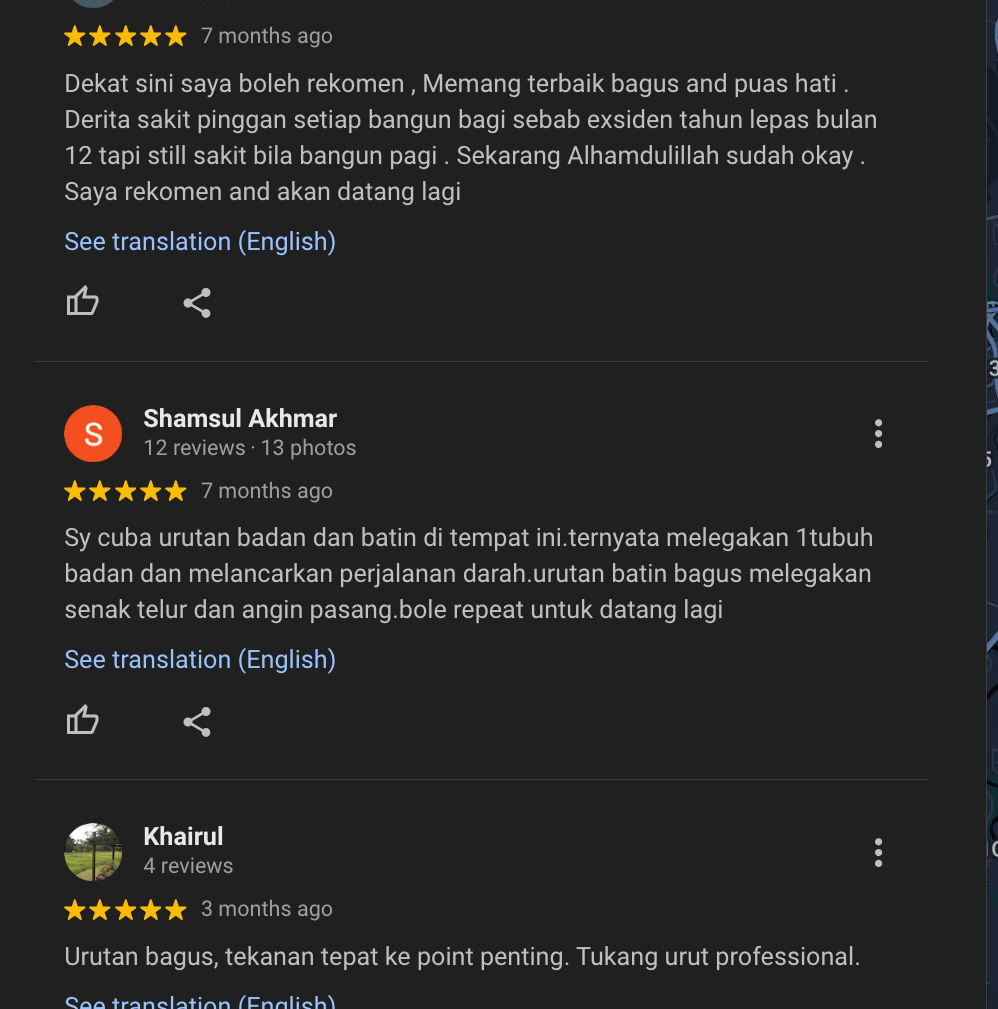
Task: Open Shamsul Akhmar's profile name
Action: 240,418
